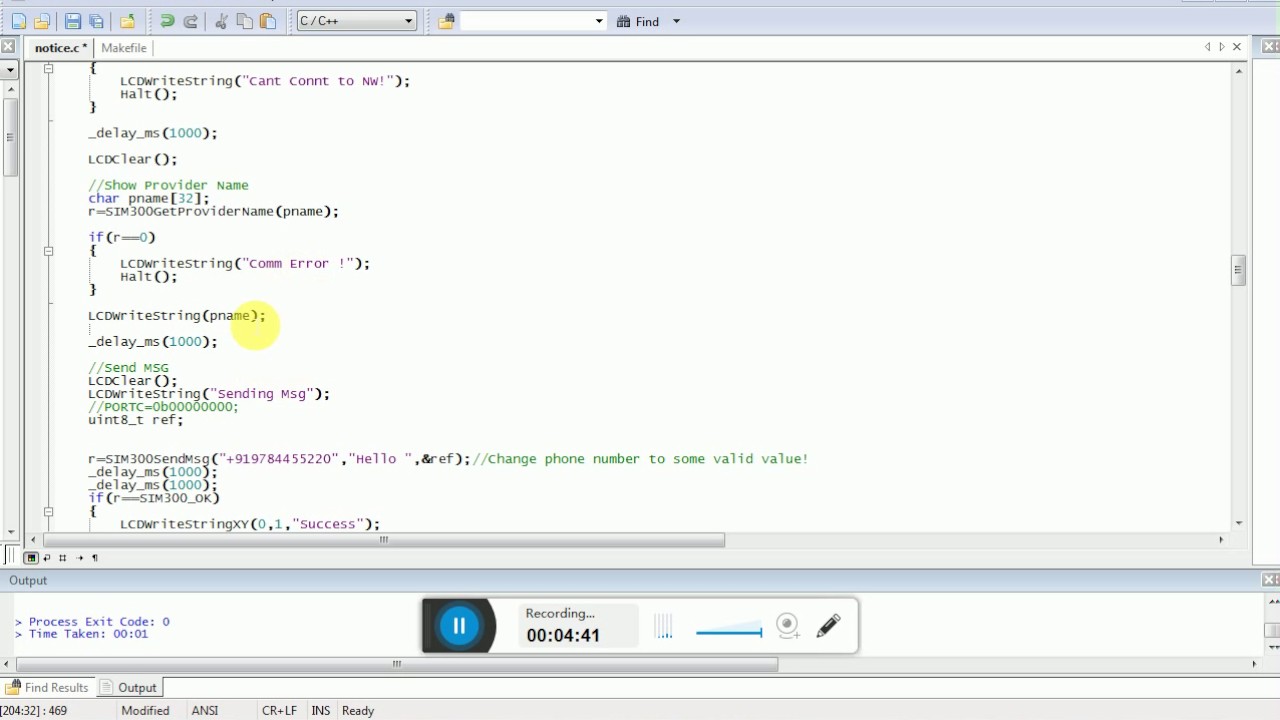Click the ANSI encoding status entry
The image size is (1280, 720).
point(205,710)
